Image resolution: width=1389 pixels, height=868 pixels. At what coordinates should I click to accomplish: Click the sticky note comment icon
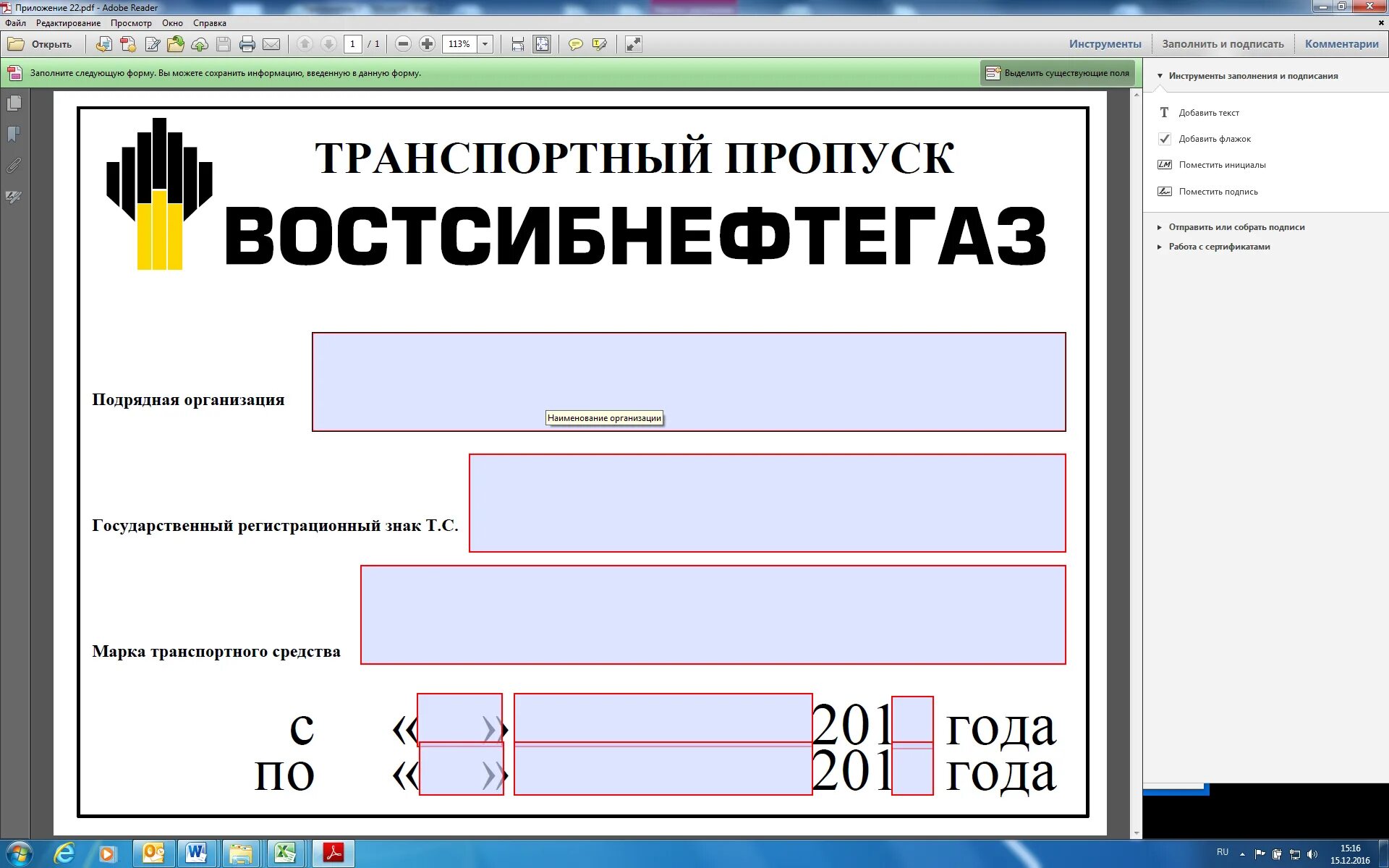[x=575, y=44]
